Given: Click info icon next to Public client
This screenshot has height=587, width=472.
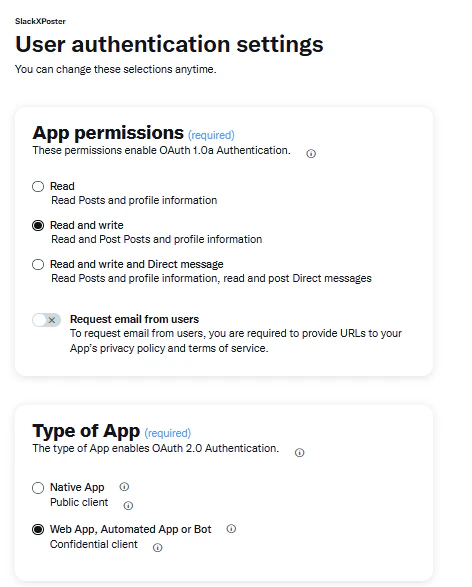Looking at the screenshot, I should tap(128, 506).
